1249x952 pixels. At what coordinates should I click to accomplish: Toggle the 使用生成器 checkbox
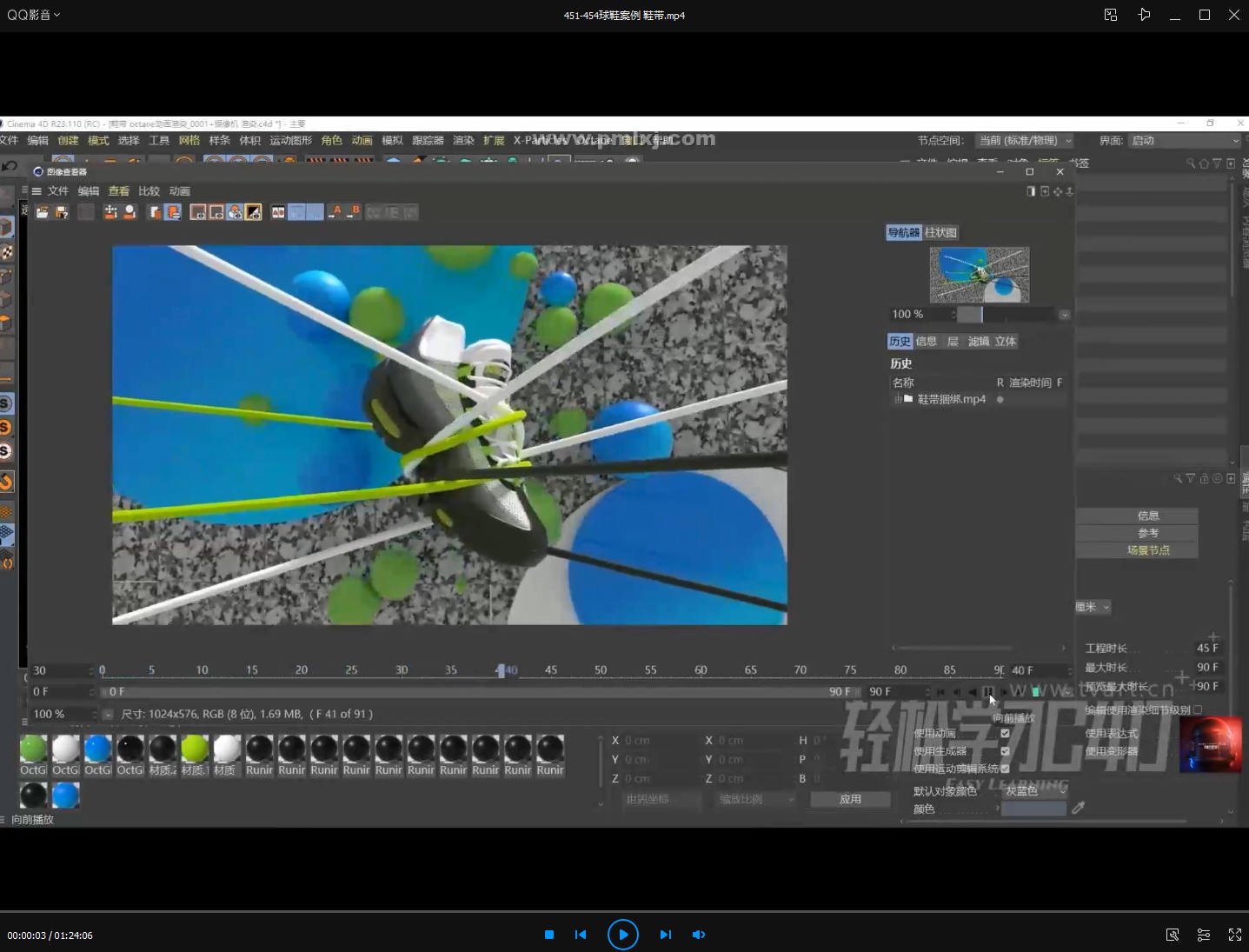coord(1005,751)
